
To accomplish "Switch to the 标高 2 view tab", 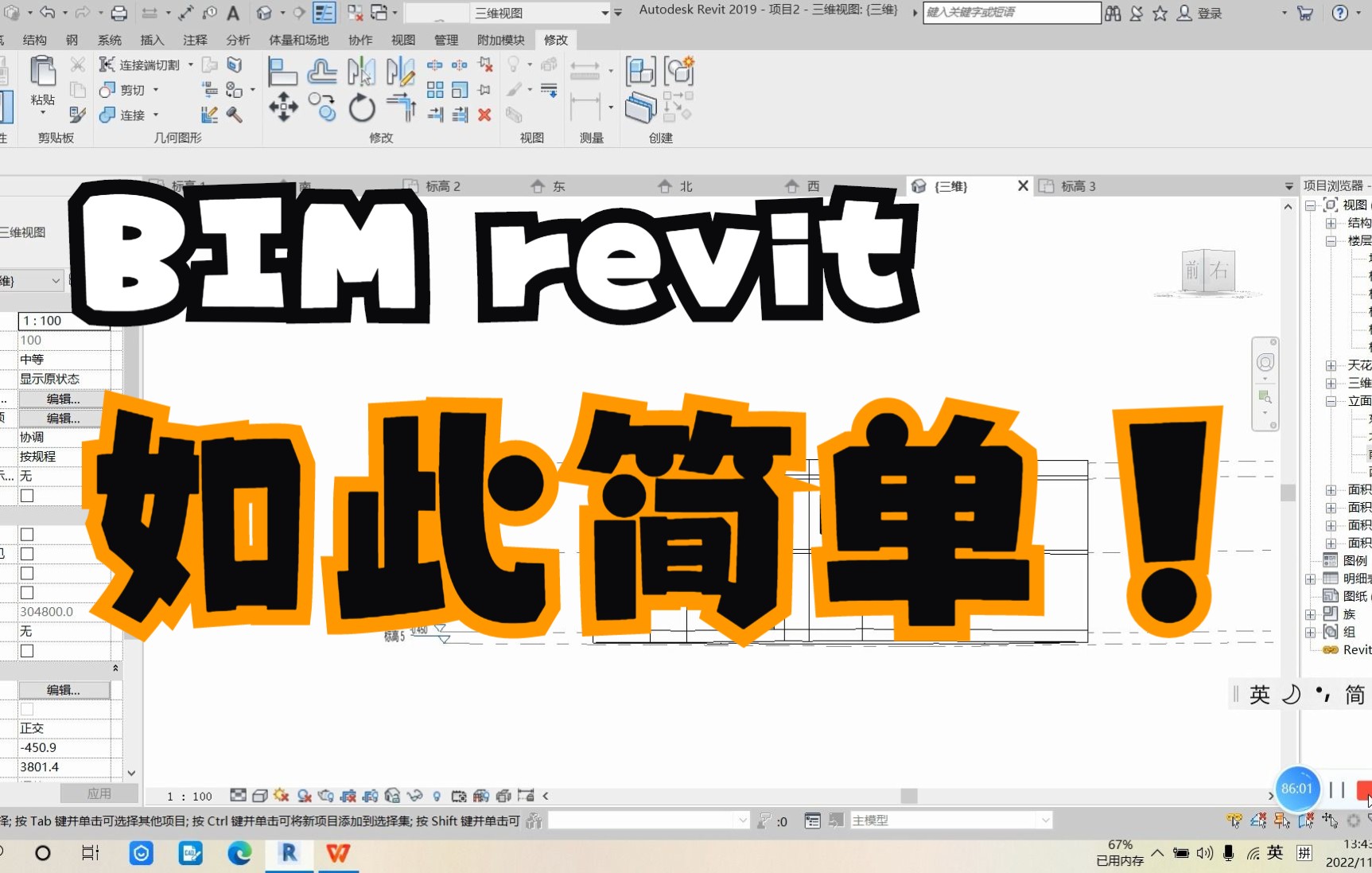I will tap(442, 186).
